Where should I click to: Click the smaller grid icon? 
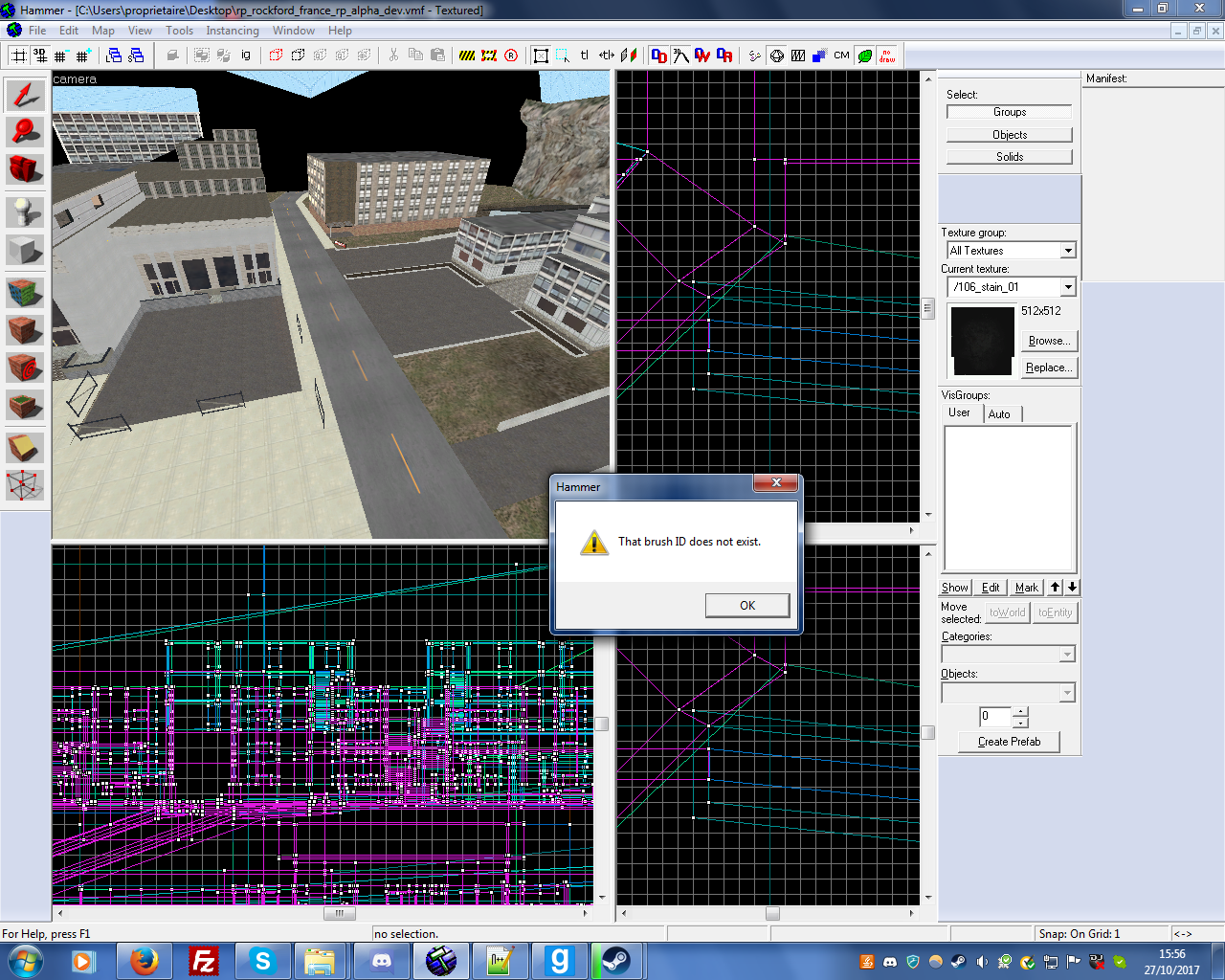(60, 56)
